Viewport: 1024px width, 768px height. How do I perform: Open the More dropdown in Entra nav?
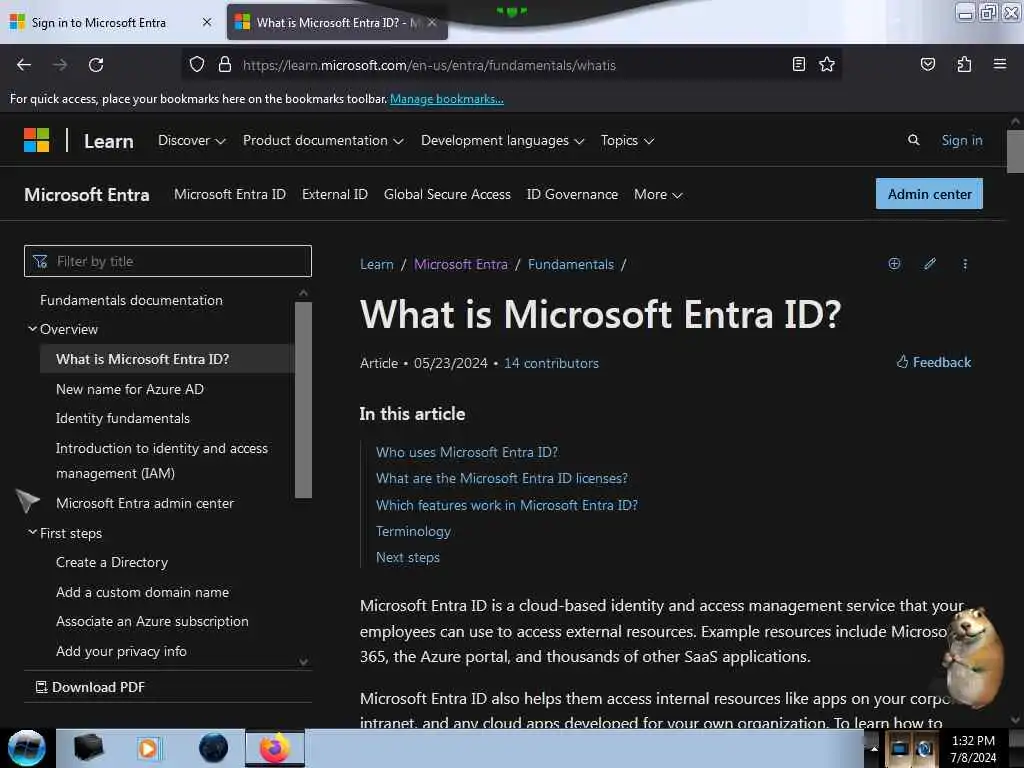click(658, 195)
